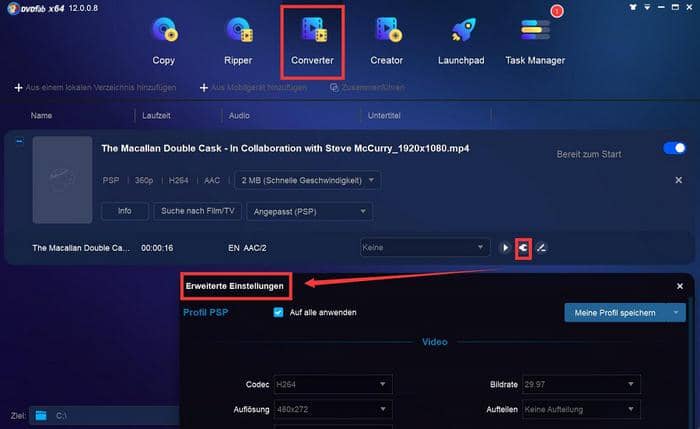The image size is (700, 429).
Task: Select the Macallan video file title
Action: [285, 149]
